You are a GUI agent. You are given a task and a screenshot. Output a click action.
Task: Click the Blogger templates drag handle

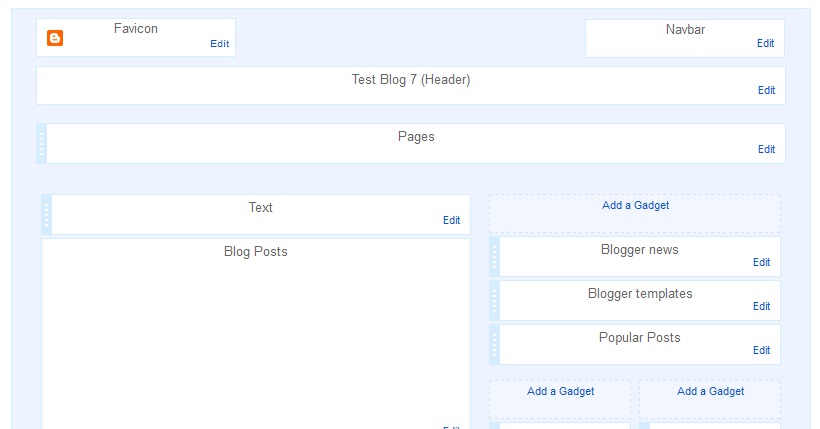coord(494,300)
